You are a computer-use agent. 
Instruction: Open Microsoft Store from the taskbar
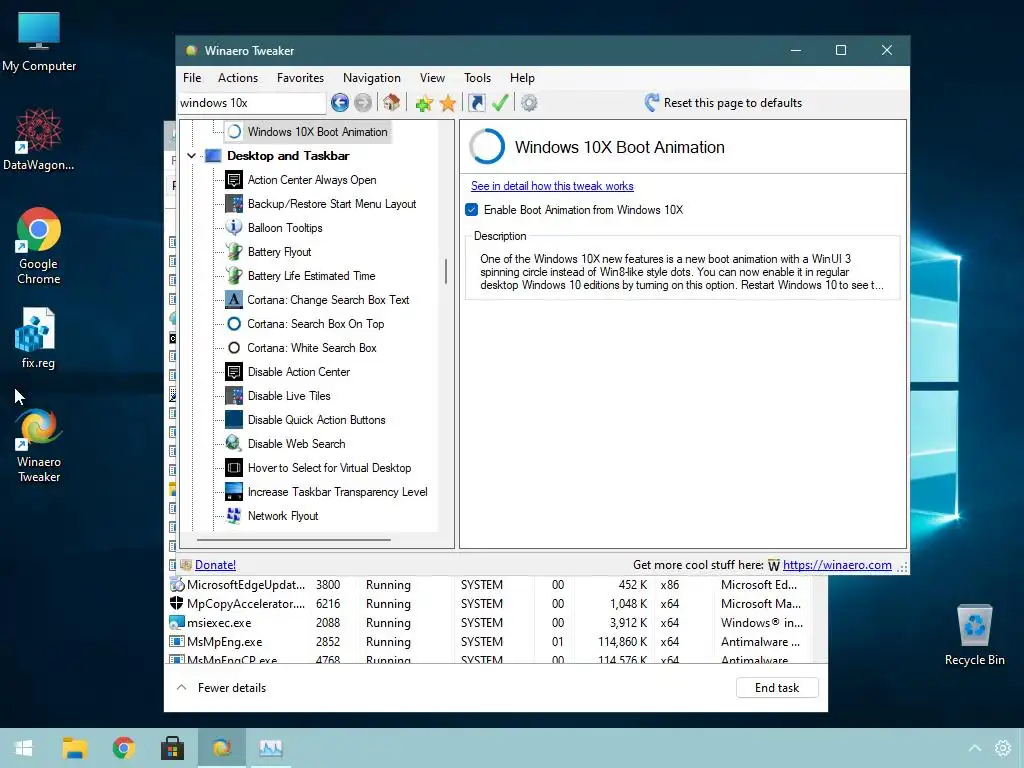pos(172,748)
